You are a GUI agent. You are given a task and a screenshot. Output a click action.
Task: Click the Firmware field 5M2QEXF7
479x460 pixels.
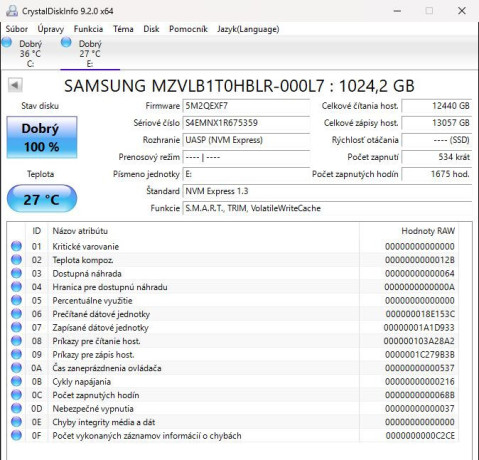(x=246, y=106)
